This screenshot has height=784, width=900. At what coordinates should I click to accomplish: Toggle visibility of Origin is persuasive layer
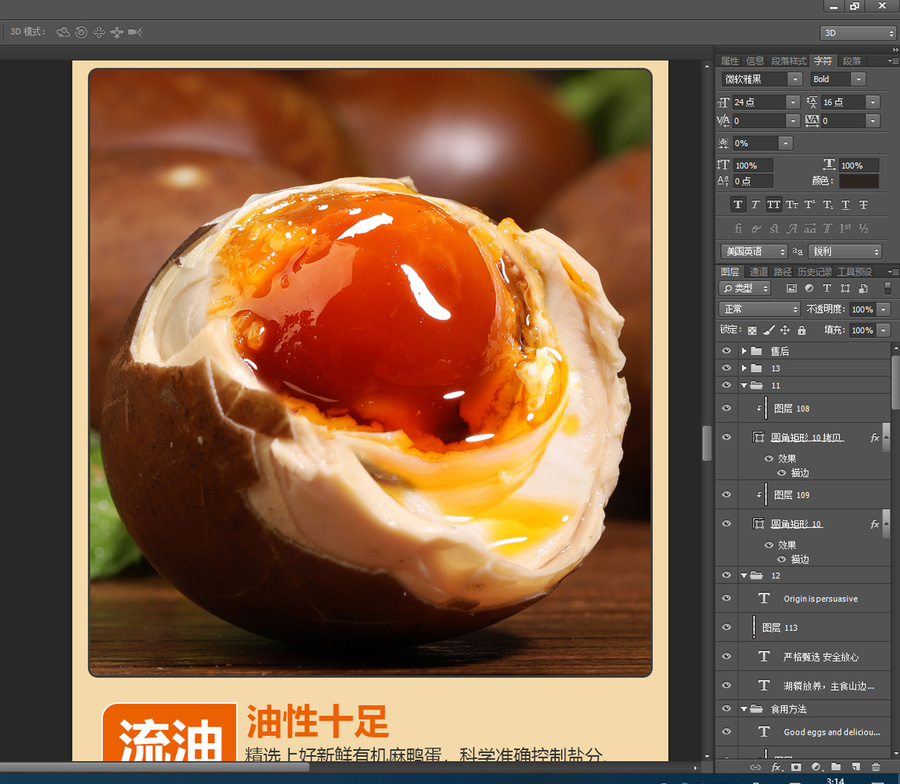click(x=726, y=598)
